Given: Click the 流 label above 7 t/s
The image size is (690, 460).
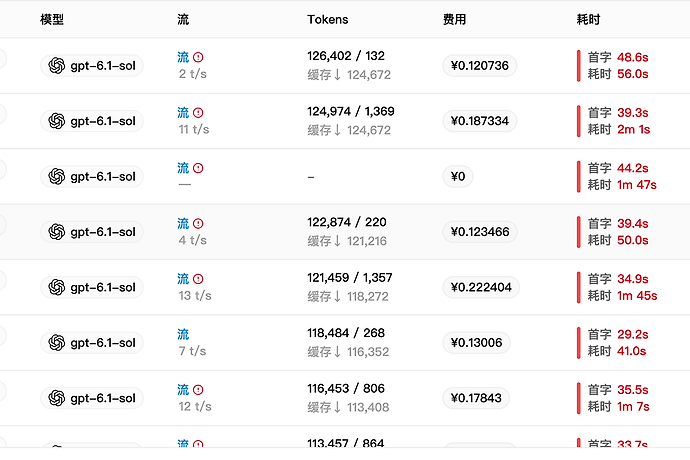Looking at the screenshot, I should pyautogui.click(x=183, y=335).
